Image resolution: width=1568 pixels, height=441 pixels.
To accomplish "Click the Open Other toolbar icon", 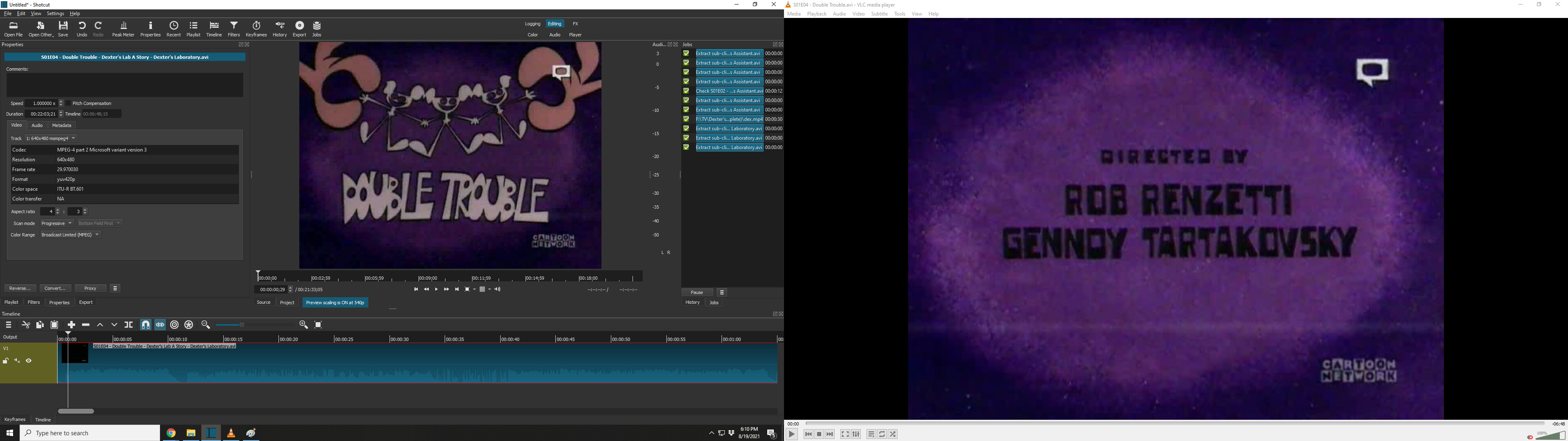I will (41, 29).
